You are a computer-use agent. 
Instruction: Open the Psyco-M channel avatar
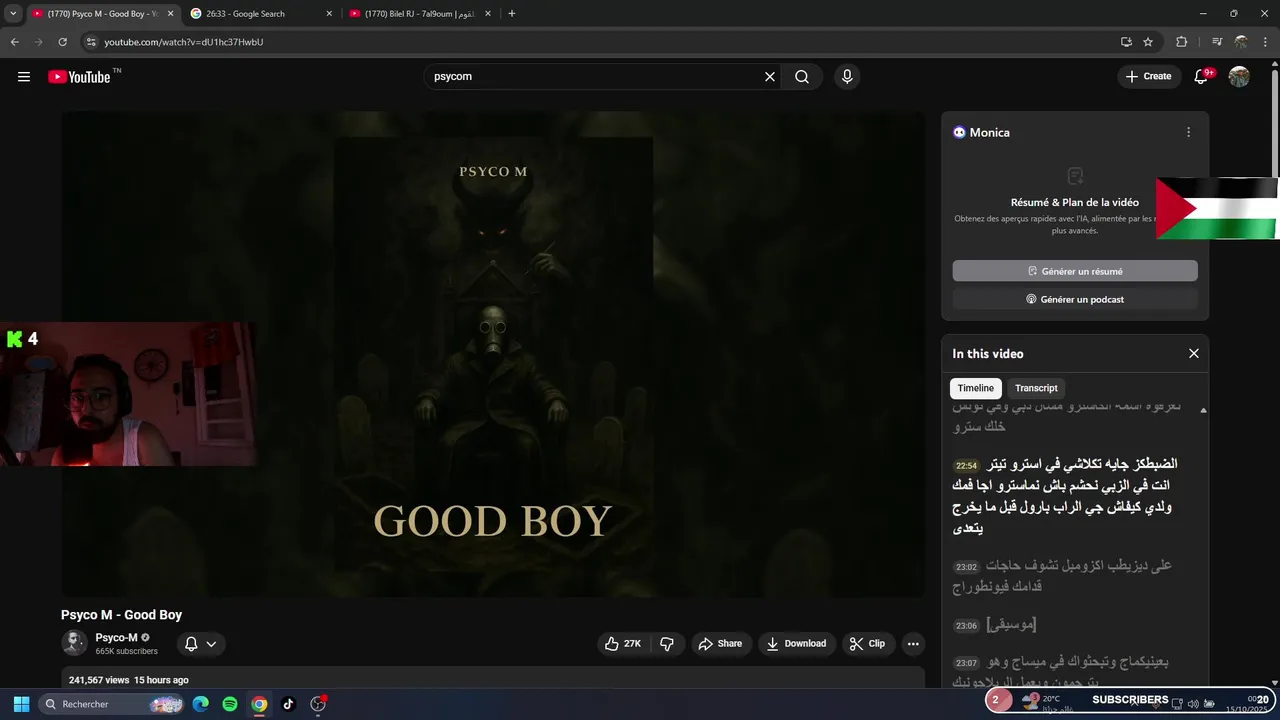pyautogui.click(x=74, y=644)
